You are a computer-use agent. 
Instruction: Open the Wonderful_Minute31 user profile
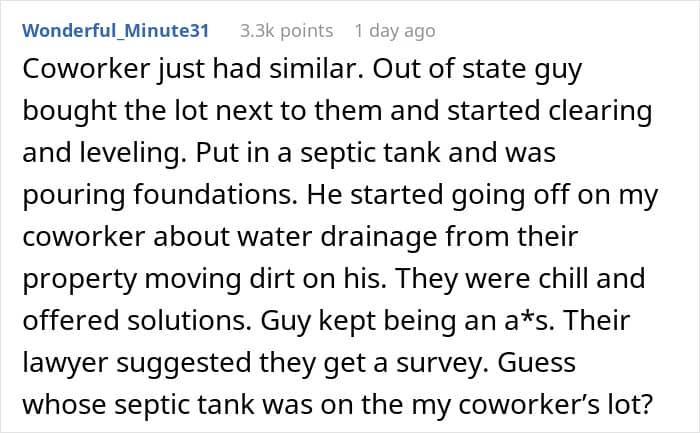pos(116,30)
